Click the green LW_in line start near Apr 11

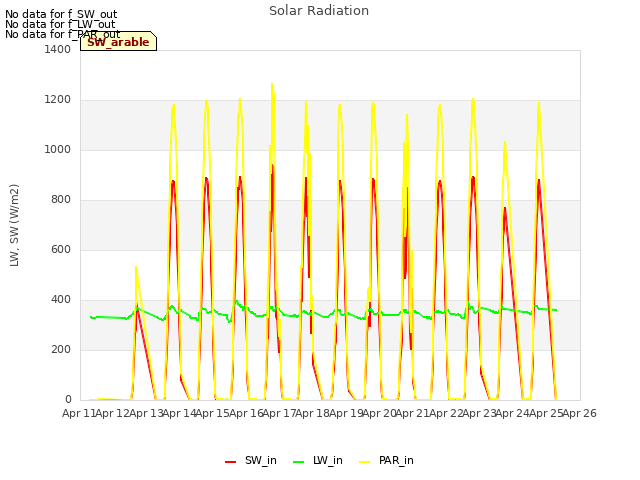[91, 317]
